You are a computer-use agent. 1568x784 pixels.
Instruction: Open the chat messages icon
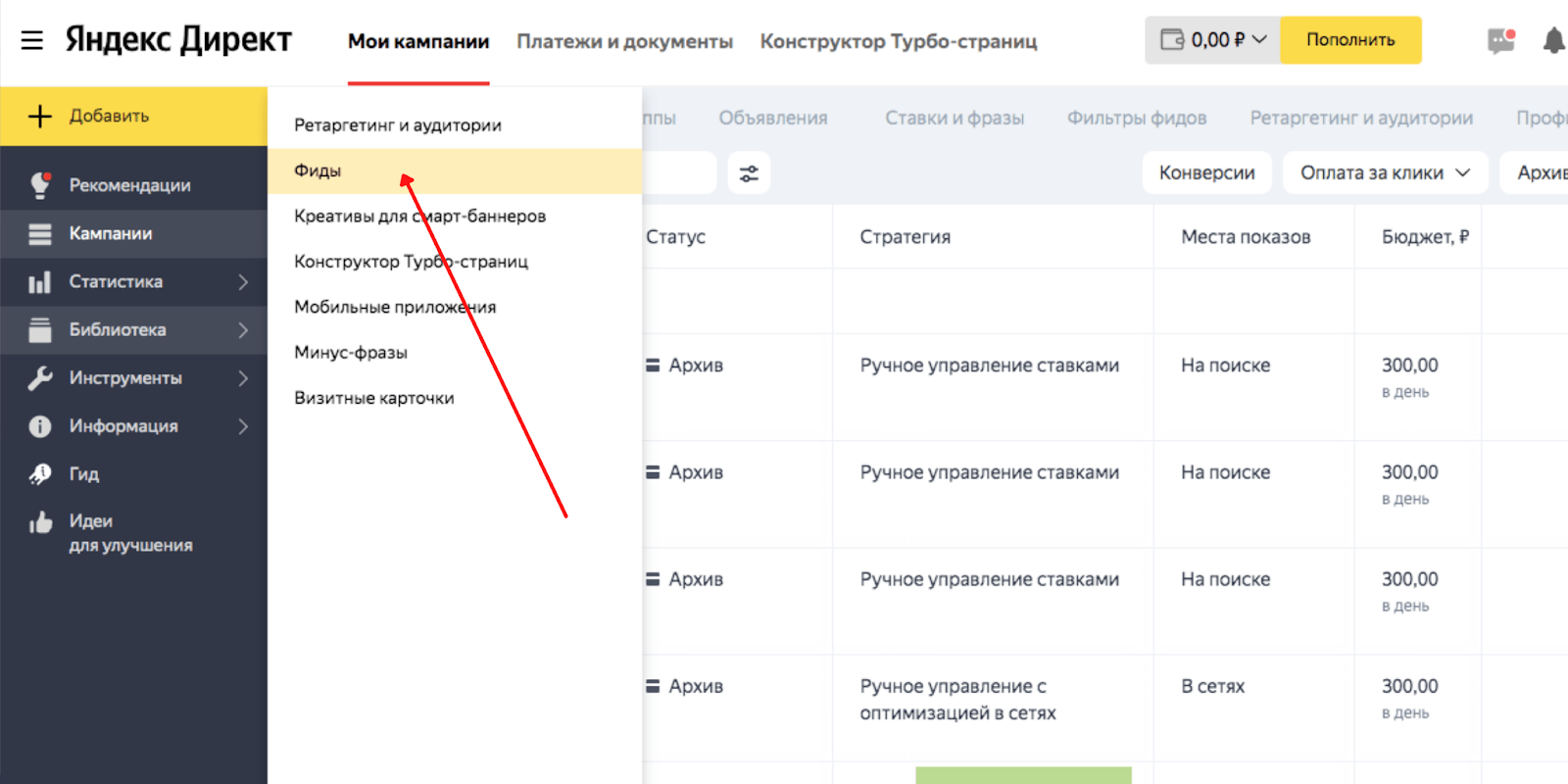1500,40
